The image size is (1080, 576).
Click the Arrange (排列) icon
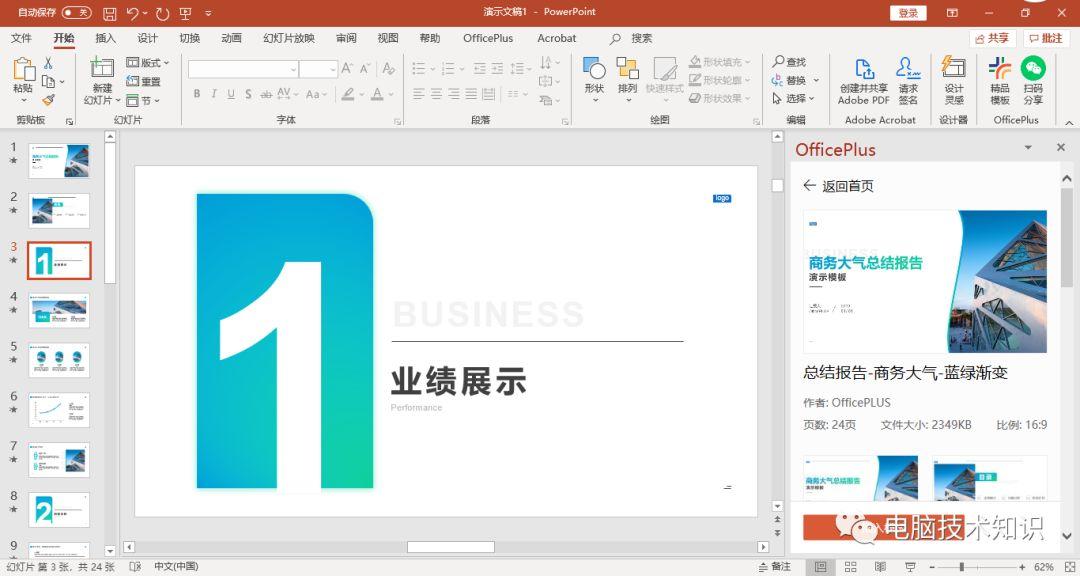pos(627,69)
